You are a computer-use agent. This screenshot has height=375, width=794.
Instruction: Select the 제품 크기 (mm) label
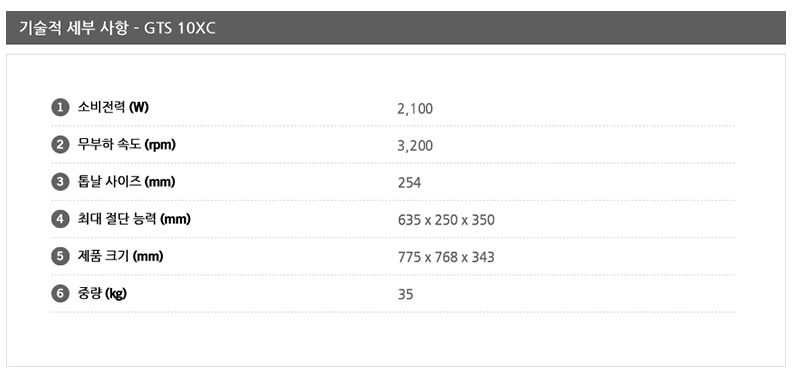click(120, 256)
